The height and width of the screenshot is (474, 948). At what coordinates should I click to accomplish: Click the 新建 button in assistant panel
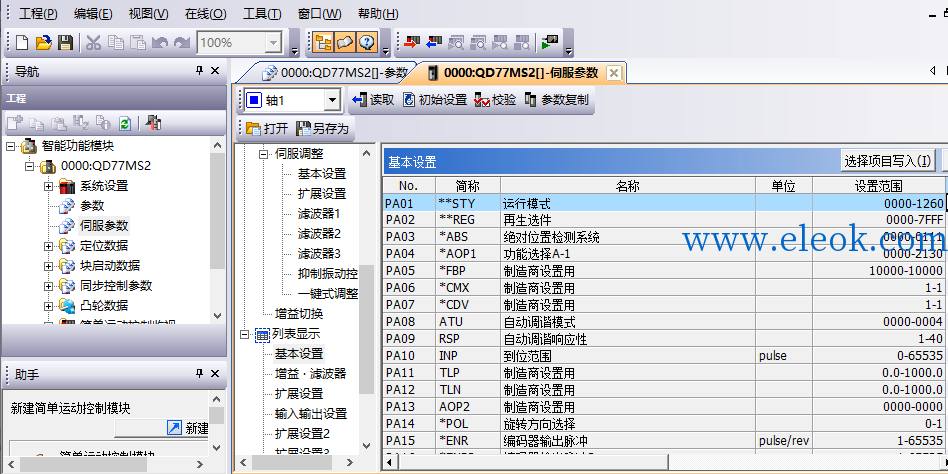click(x=162, y=428)
